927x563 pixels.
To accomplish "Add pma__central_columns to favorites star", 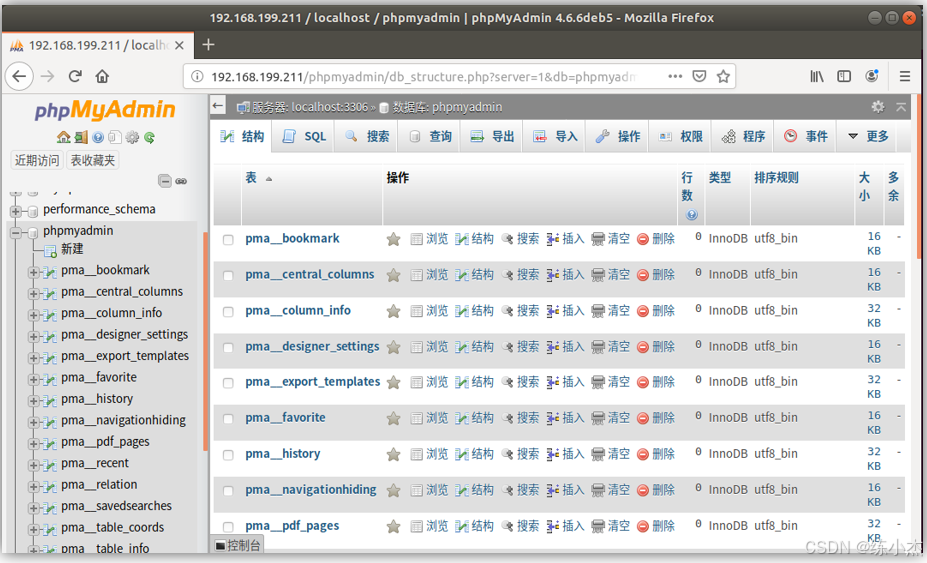I will coord(393,275).
